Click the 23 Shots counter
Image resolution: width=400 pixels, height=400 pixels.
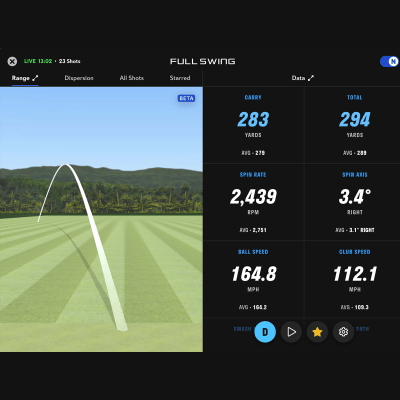pyautogui.click(x=70, y=61)
